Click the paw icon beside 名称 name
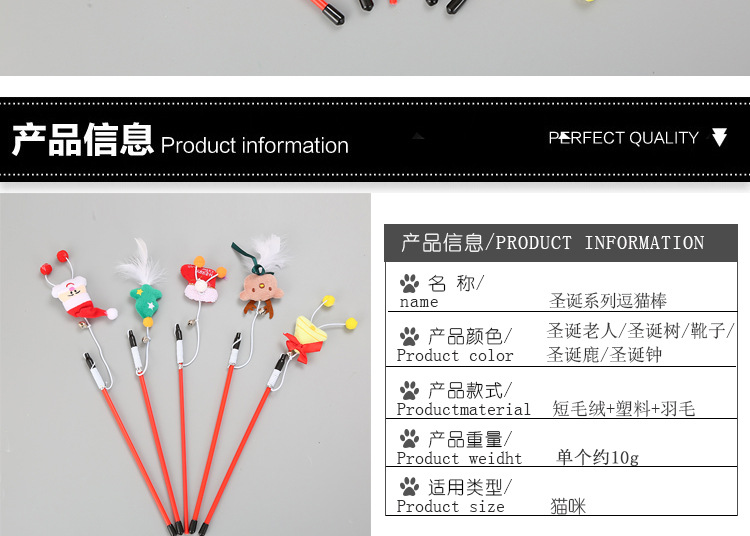Screen dimensions: 750x536 (409, 283)
